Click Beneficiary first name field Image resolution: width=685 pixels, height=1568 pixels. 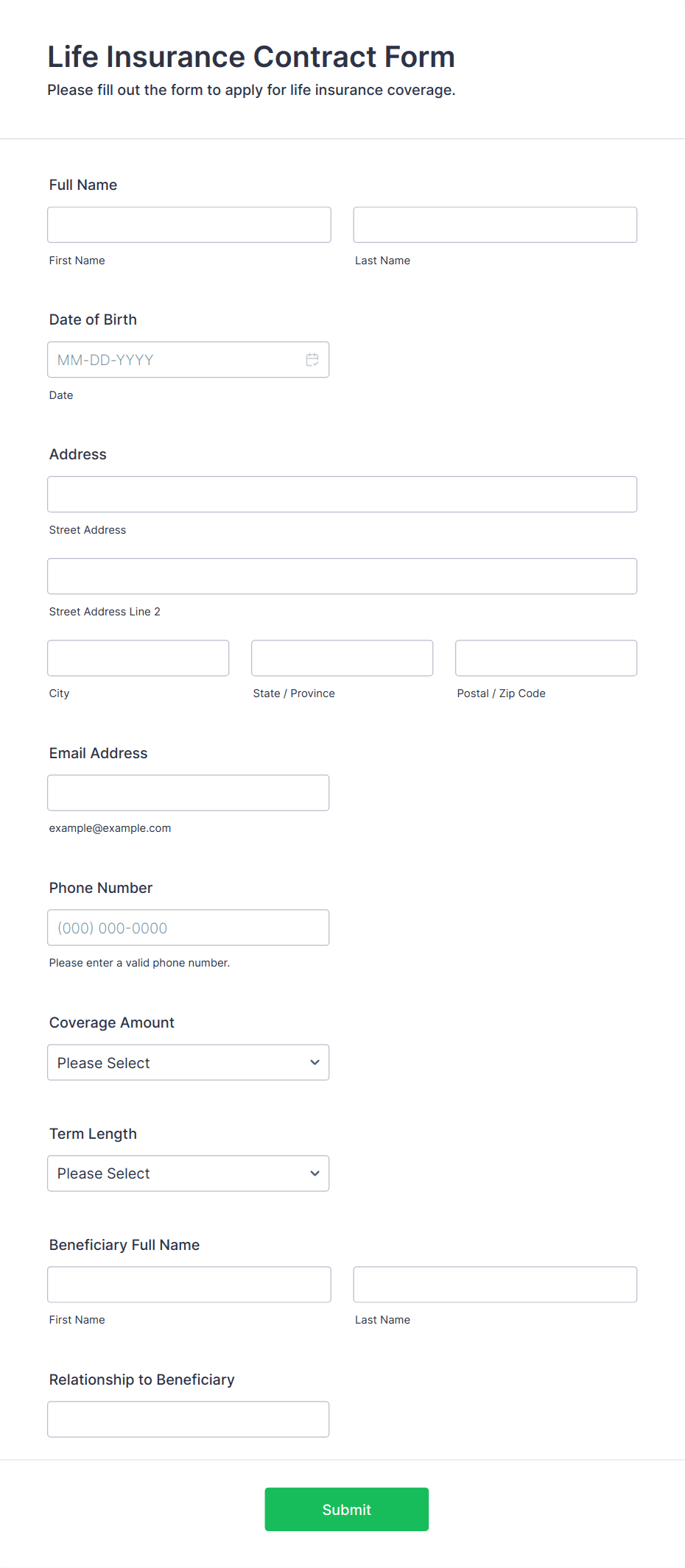click(x=189, y=1285)
